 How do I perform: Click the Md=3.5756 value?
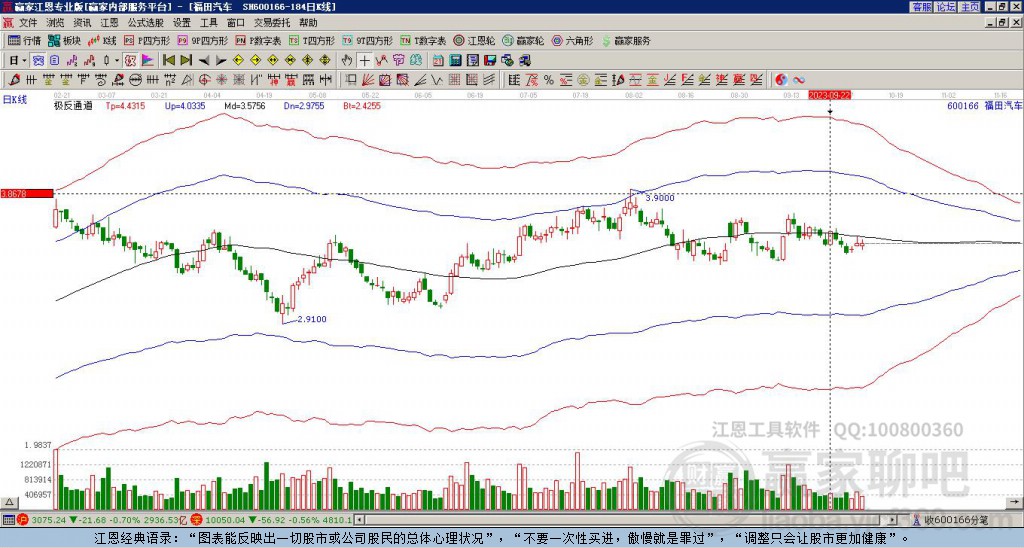245,106
